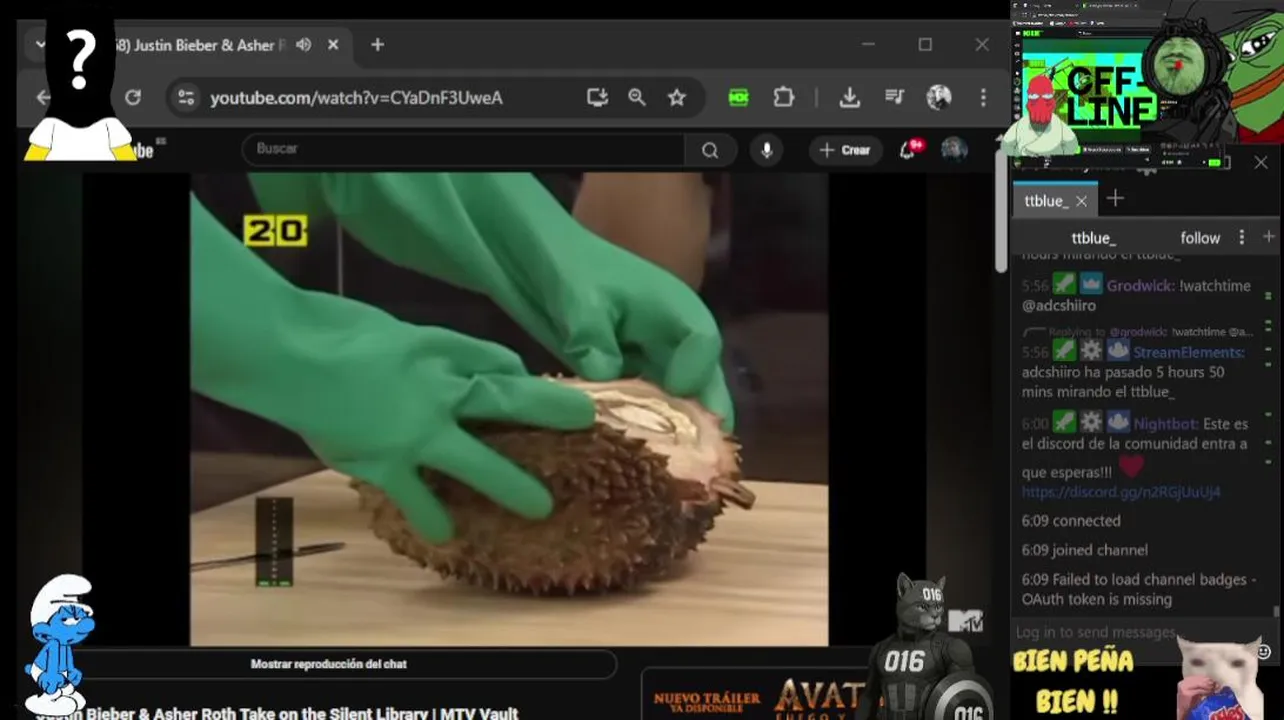Click the YouTube search magnifier button

click(x=710, y=150)
